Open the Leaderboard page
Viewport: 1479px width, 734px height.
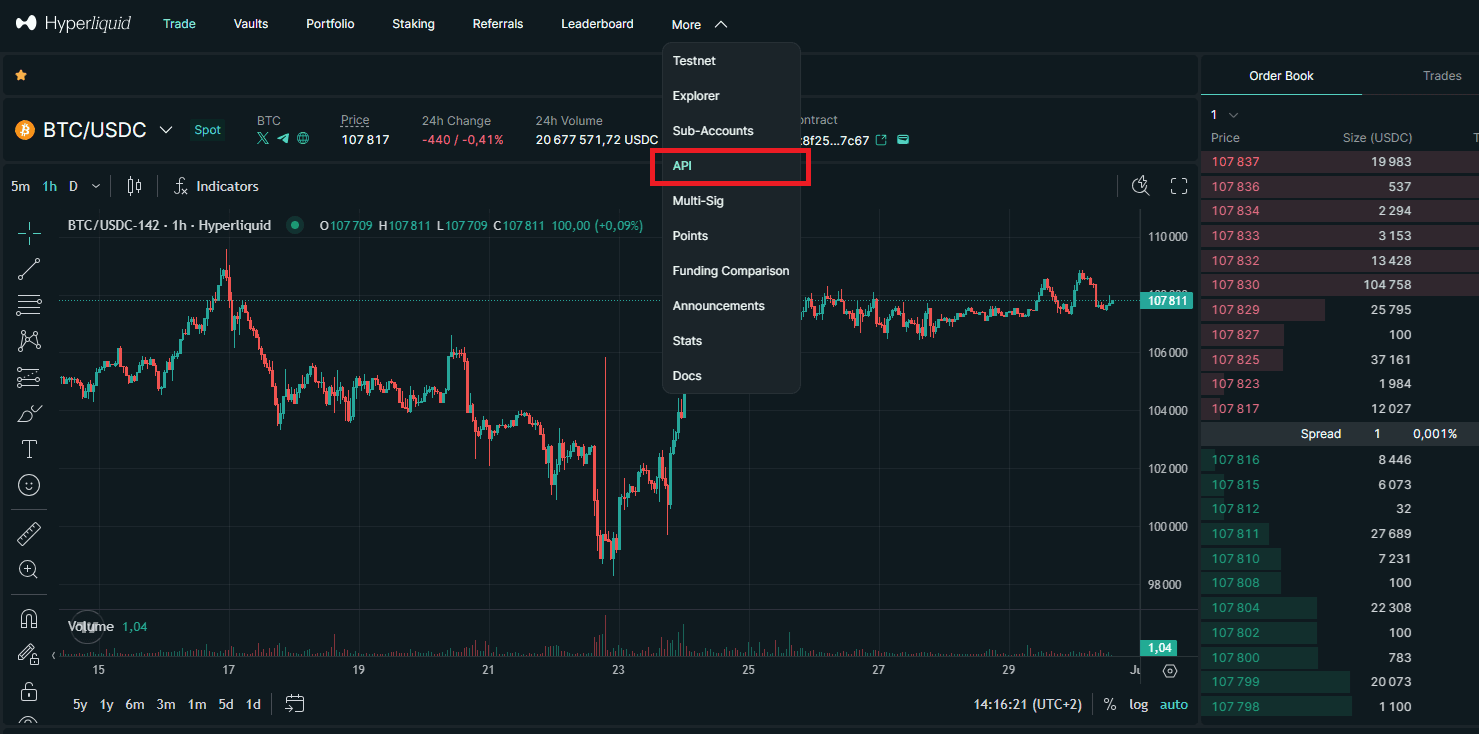pyautogui.click(x=597, y=24)
